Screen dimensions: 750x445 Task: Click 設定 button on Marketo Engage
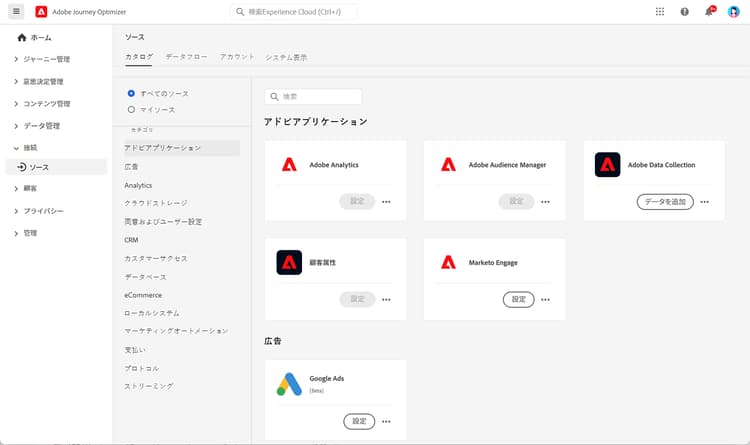point(518,300)
